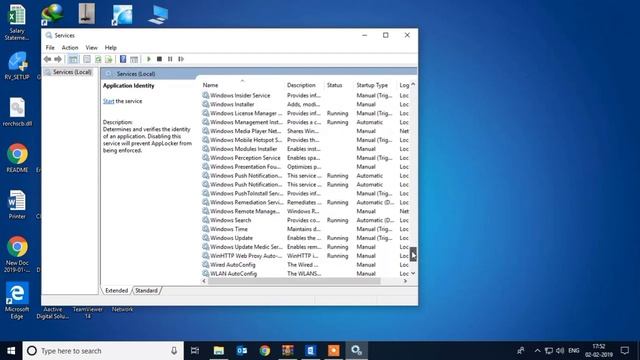Open the README Chrome desktop icon
The width and height of the screenshot is (640, 360).
click(17, 158)
